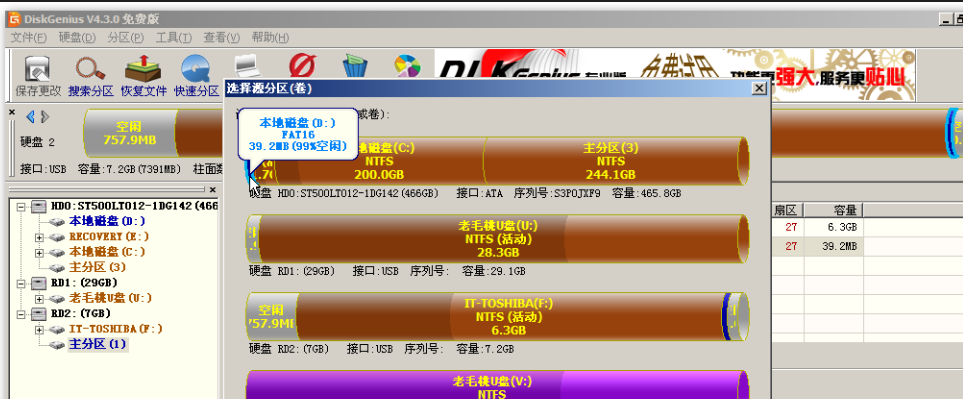Select HD0:ST500LT012-1DG142 in the tree
This screenshot has width=963, height=399.
point(134,206)
